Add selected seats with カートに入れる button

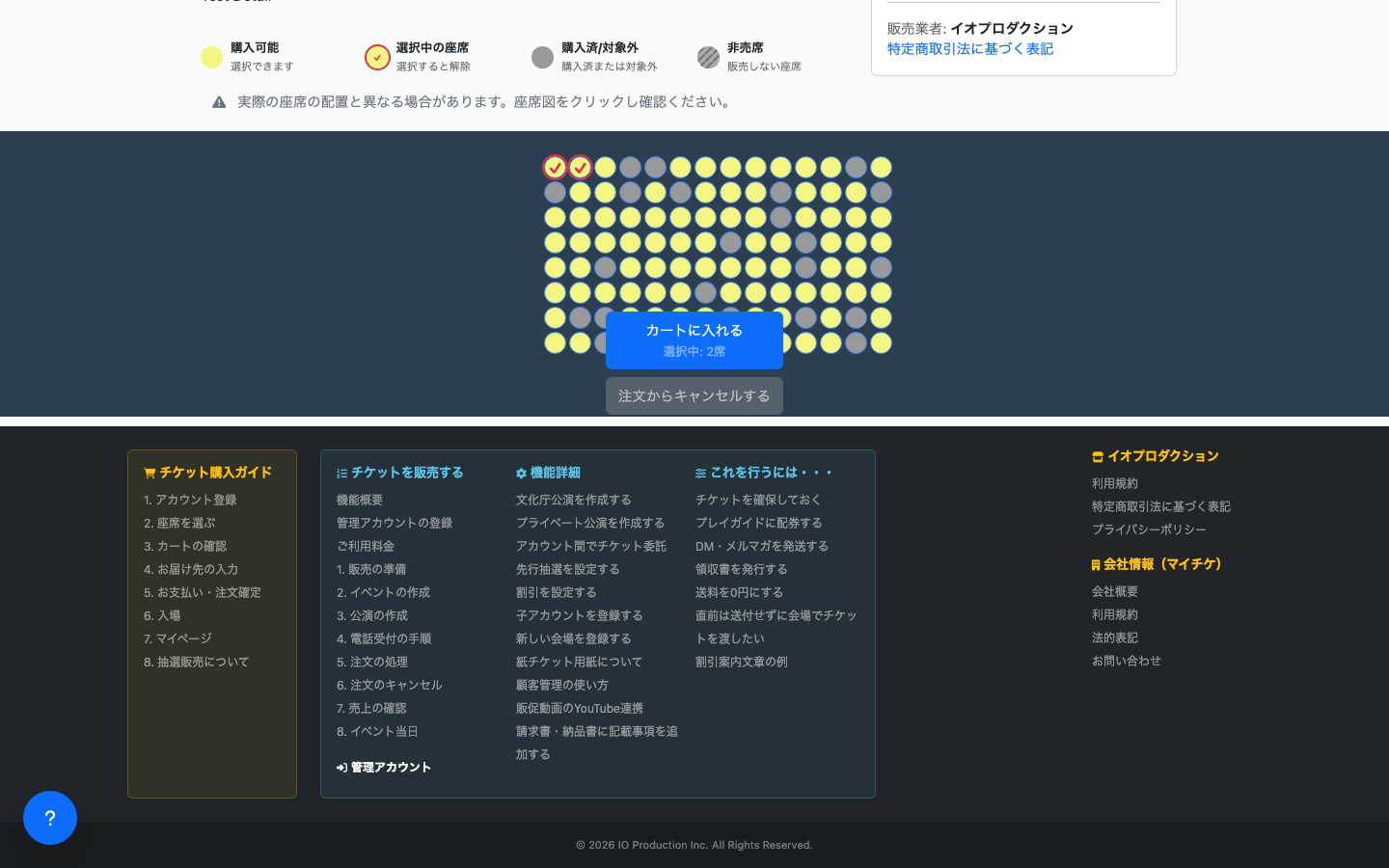694,340
